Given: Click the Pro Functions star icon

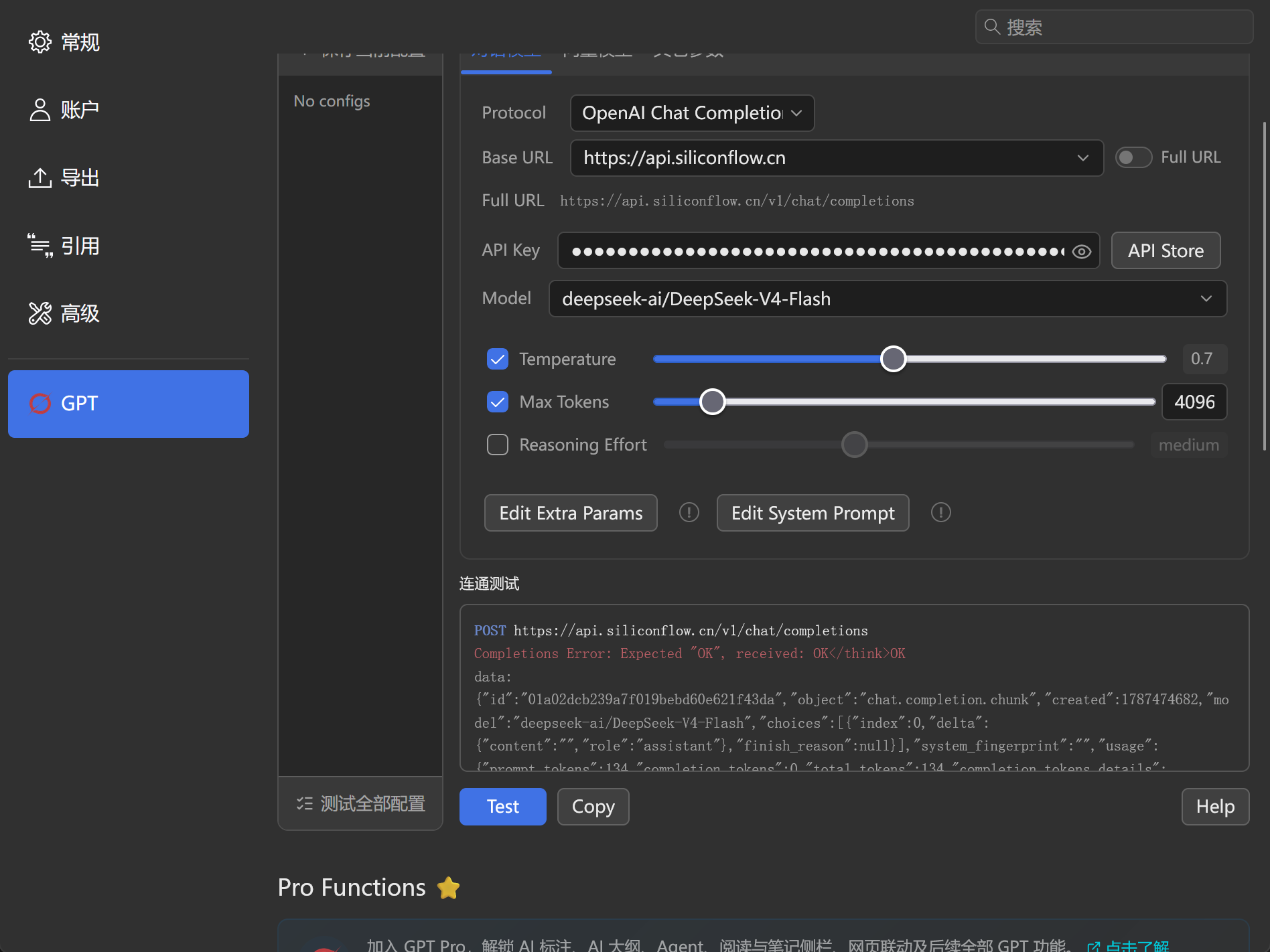Looking at the screenshot, I should [x=448, y=888].
